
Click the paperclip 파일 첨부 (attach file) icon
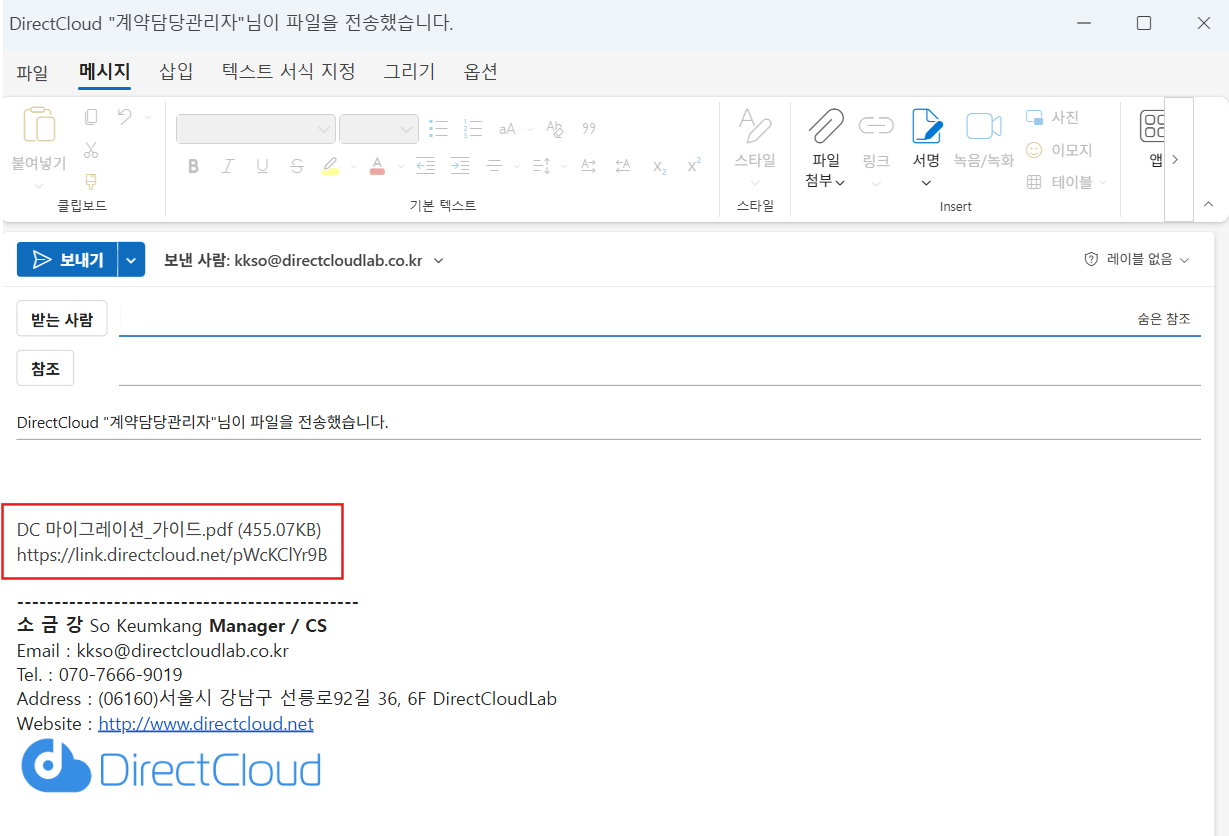825,127
